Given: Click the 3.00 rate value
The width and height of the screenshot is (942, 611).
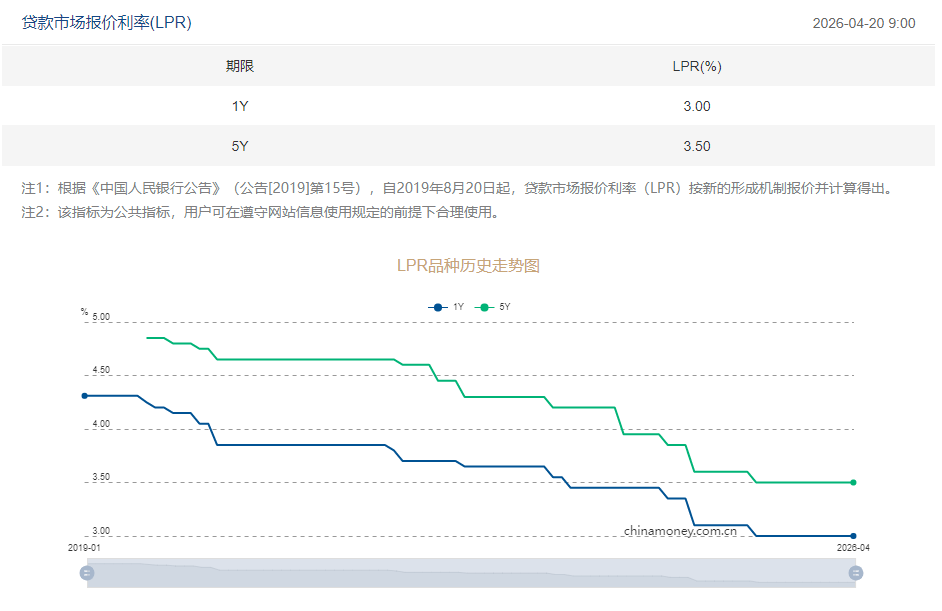Looking at the screenshot, I should [x=697, y=106].
